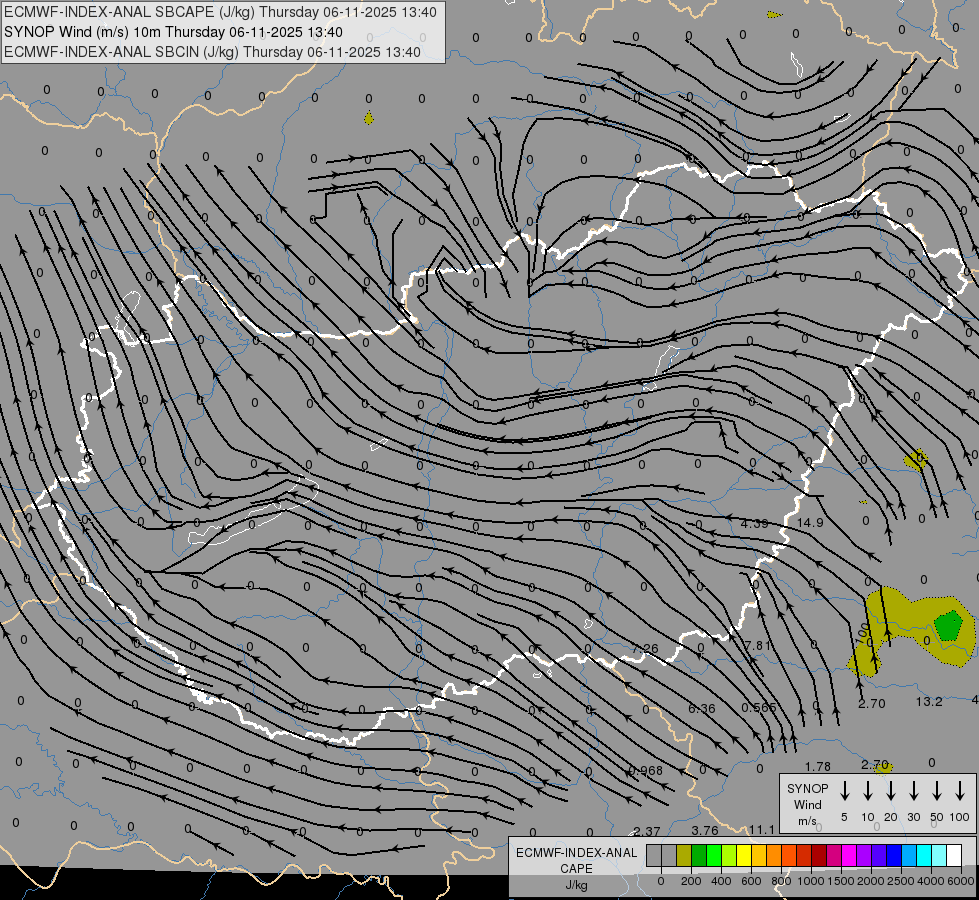Click the SBCIN title line in header
The width and height of the screenshot is (979, 900).
pyautogui.click(x=212, y=52)
